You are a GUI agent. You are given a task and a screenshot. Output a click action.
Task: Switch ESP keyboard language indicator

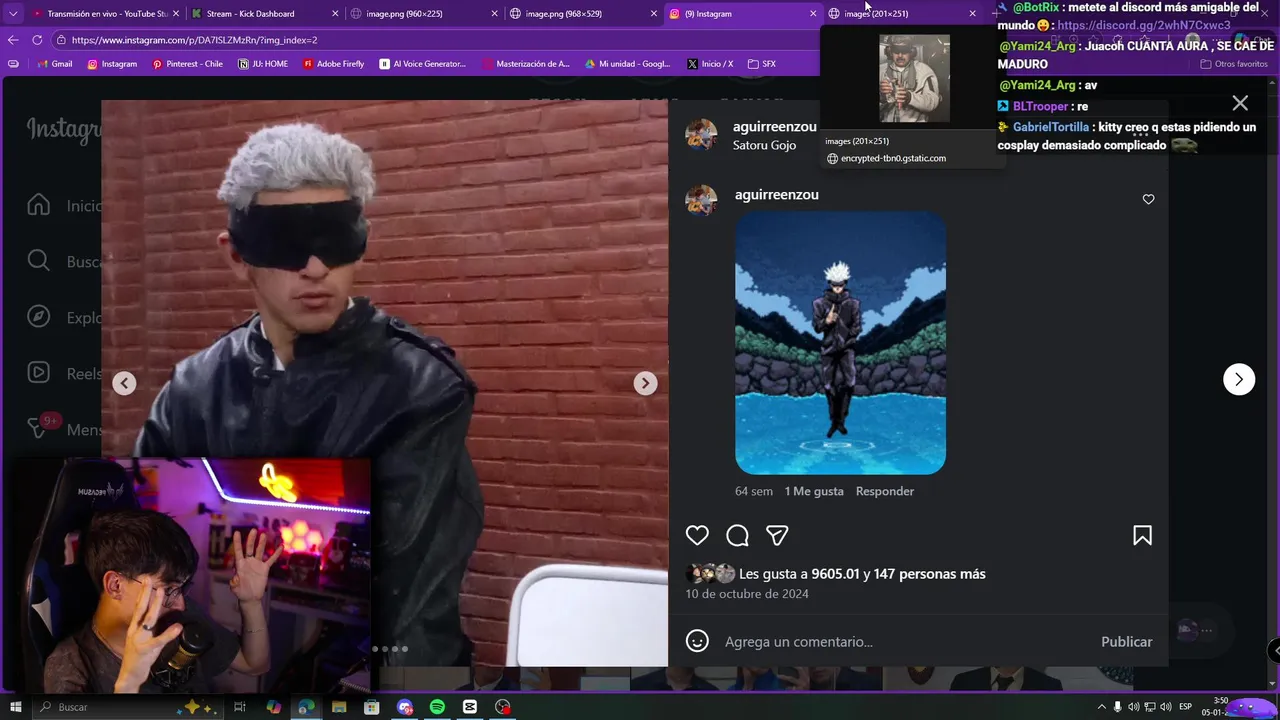pyautogui.click(x=1186, y=707)
